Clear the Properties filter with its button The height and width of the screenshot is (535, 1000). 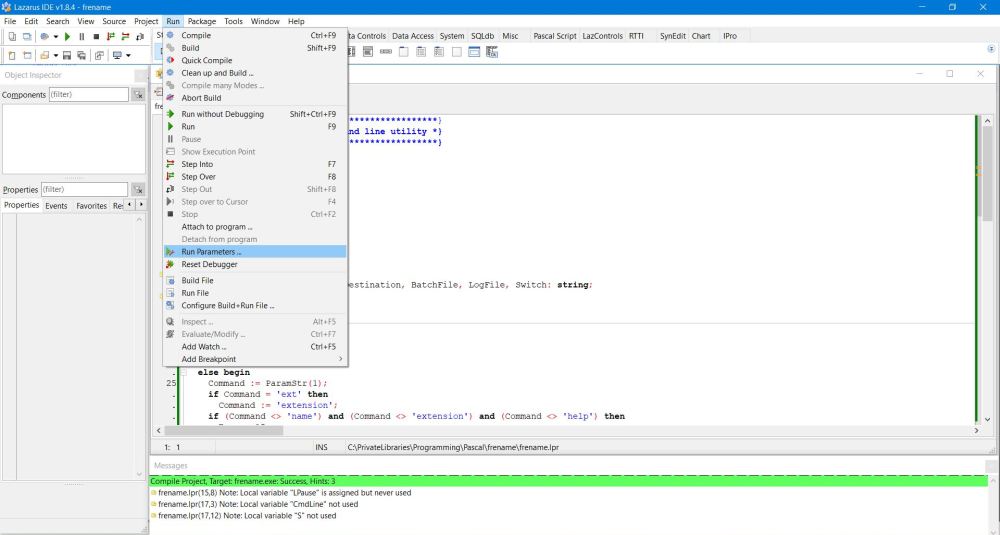[138, 189]
